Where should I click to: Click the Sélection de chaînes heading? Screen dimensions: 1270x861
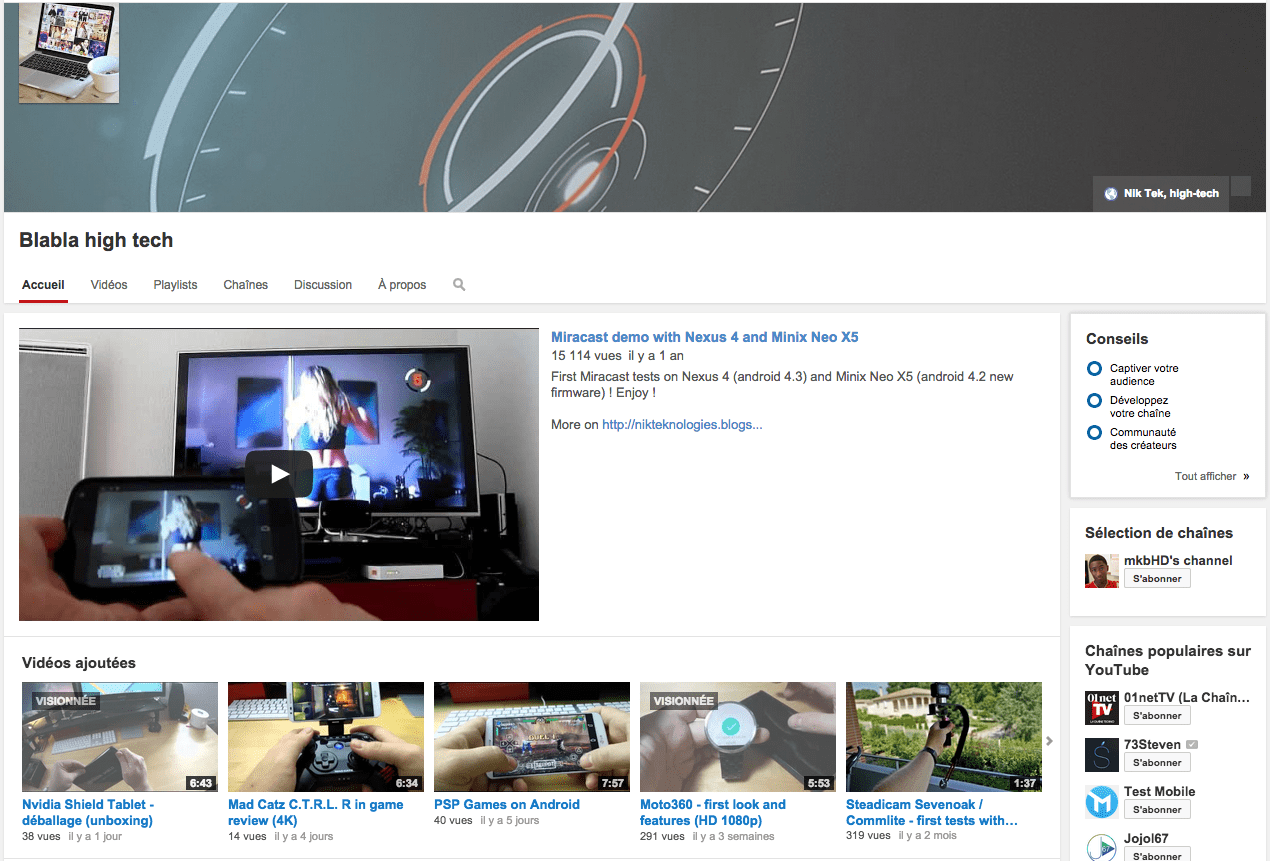[x=1159, y=533]
